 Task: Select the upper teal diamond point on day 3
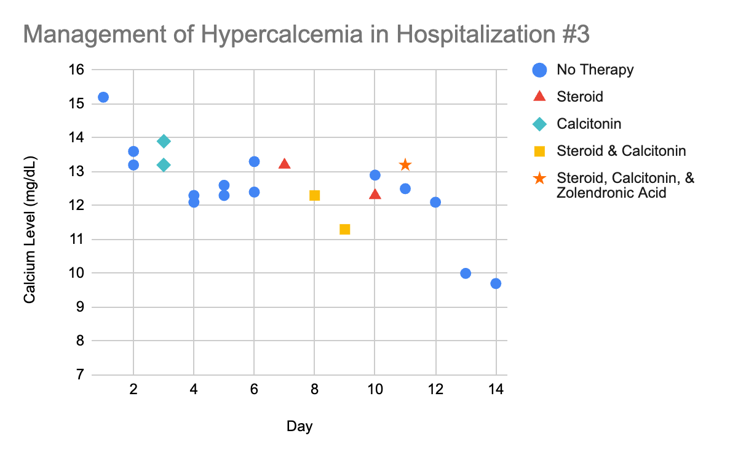[x=164, y=141]
